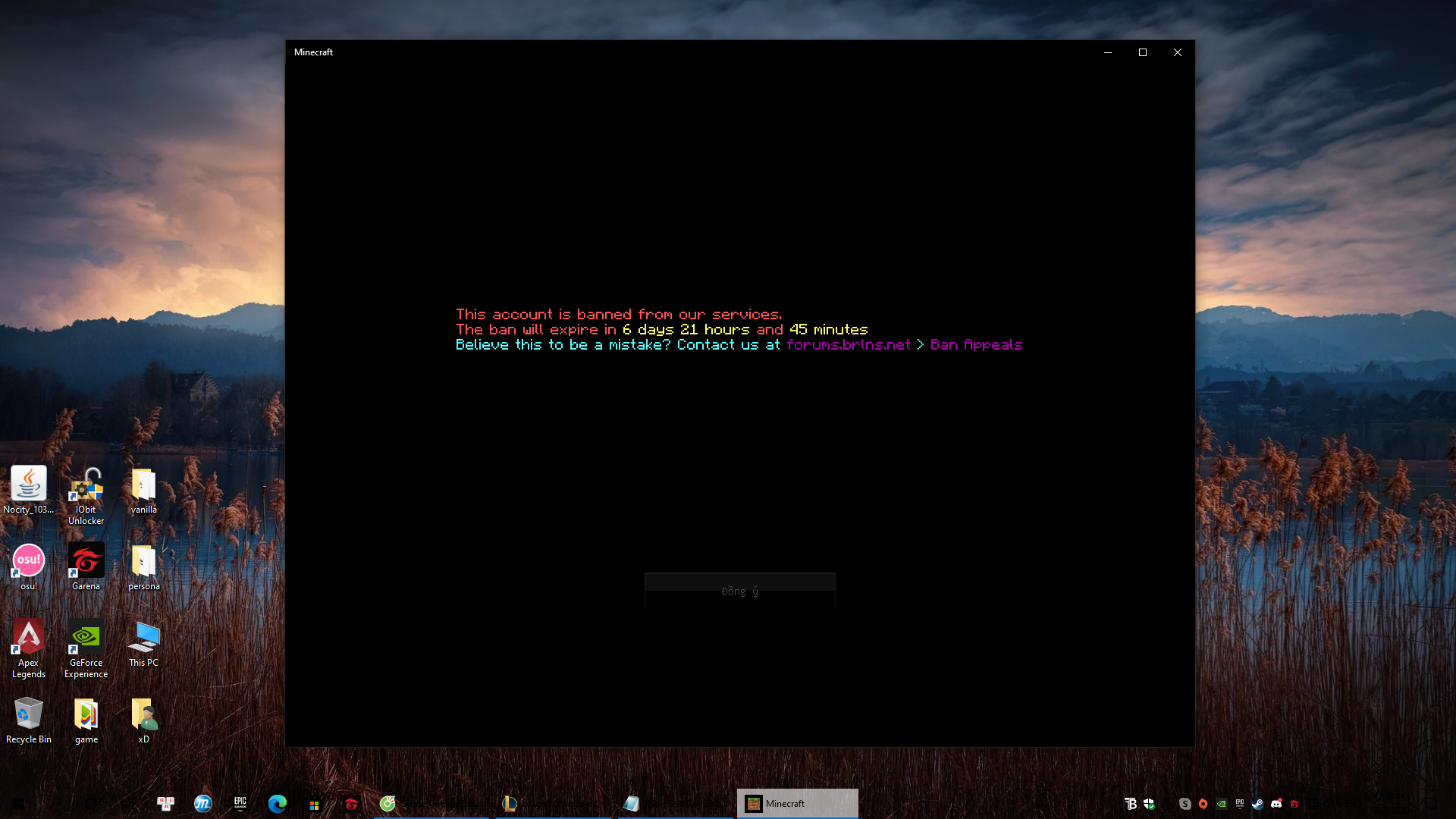The height and width of the screenshot is (819, 1456).
Task: Maximize the Minecraft window
Action: [1143, 52]
